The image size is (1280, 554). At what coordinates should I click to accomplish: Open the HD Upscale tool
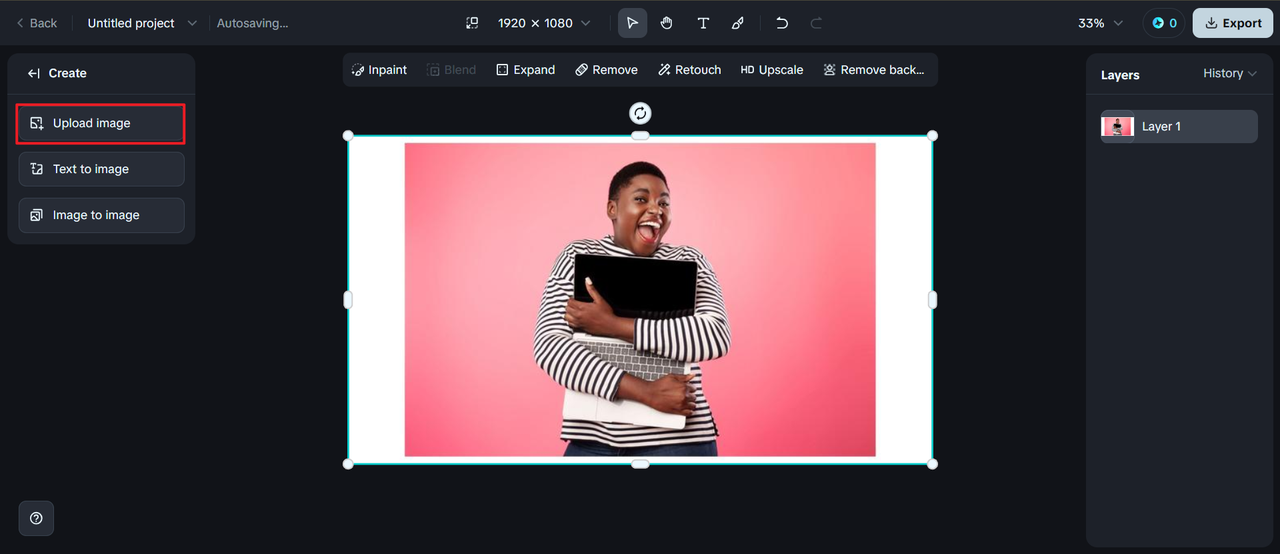pyautogui.click(x=772, y=70)
